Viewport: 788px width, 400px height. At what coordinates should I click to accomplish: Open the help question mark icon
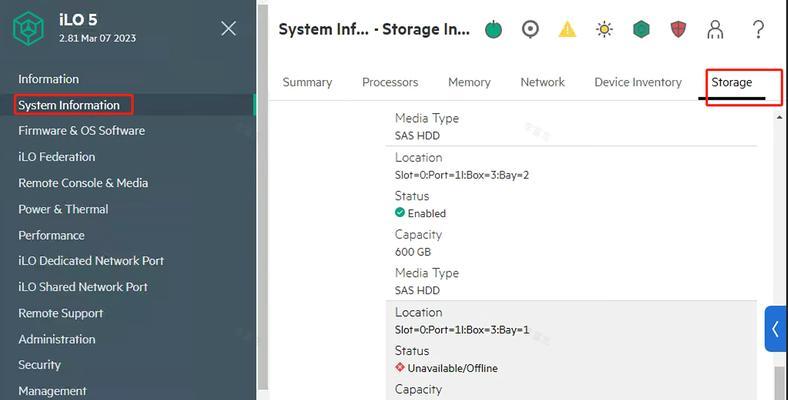point(758,29)
